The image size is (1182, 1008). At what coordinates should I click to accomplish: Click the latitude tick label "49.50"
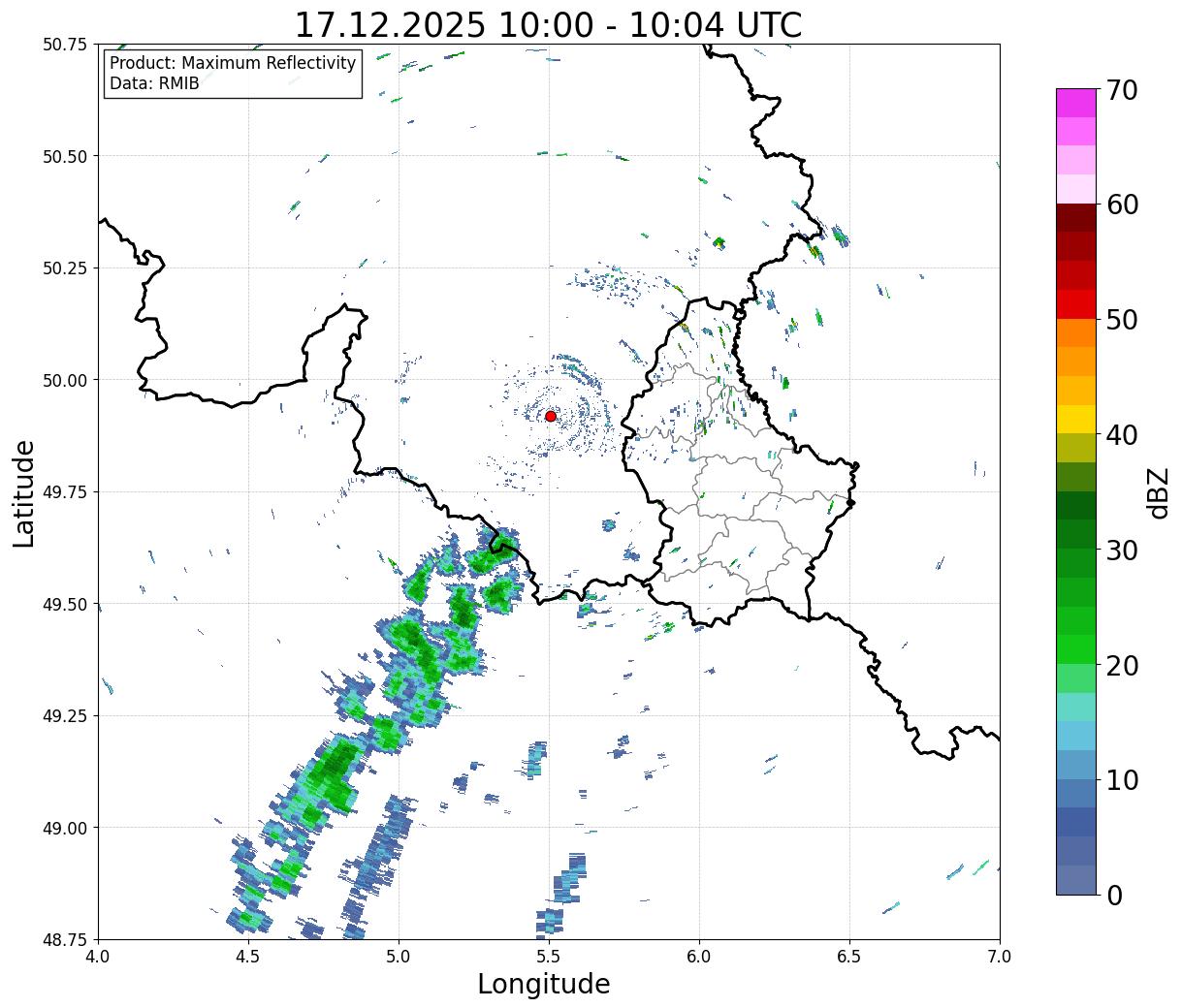click(65, 604)
